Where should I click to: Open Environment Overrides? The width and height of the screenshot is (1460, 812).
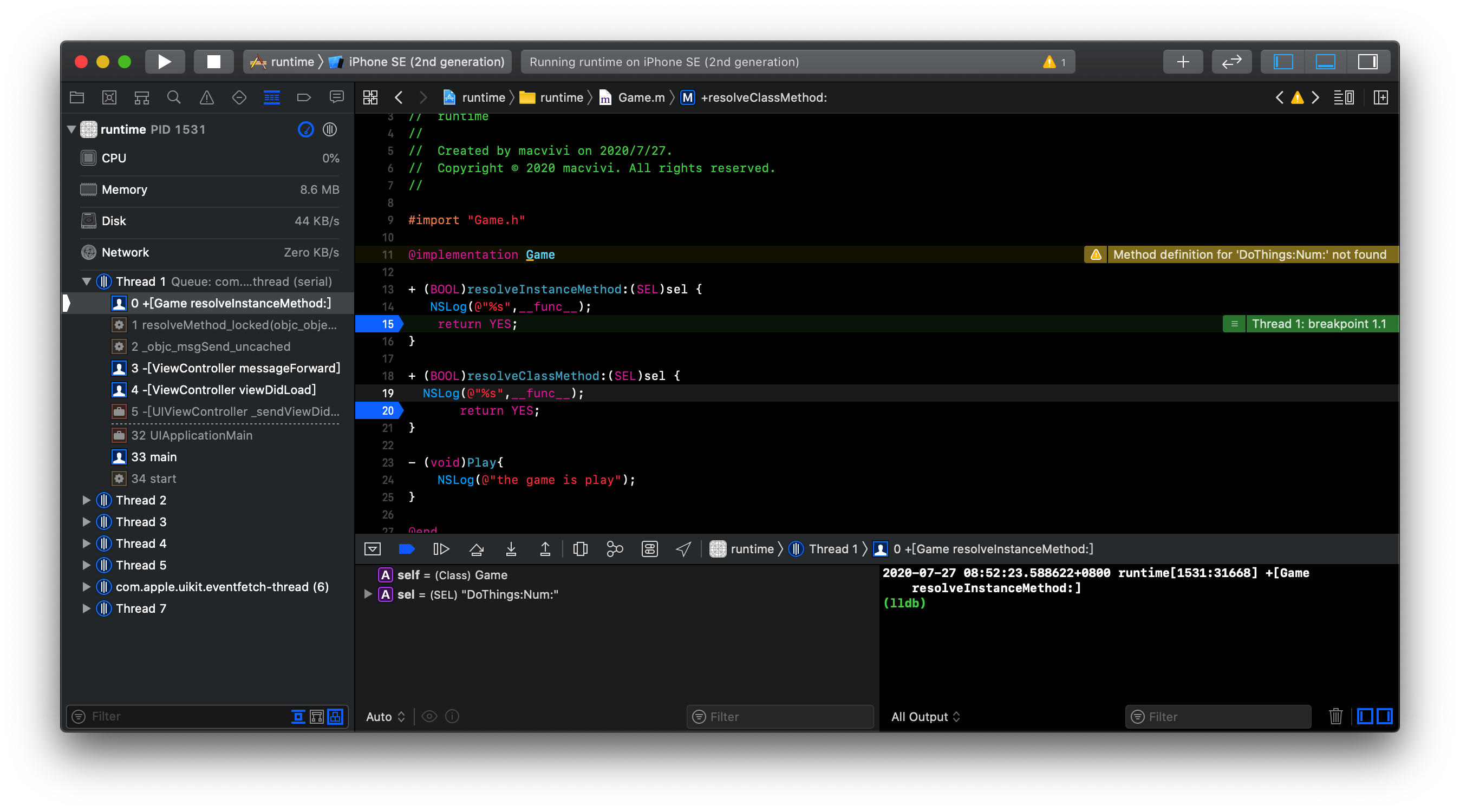point(649,548)
